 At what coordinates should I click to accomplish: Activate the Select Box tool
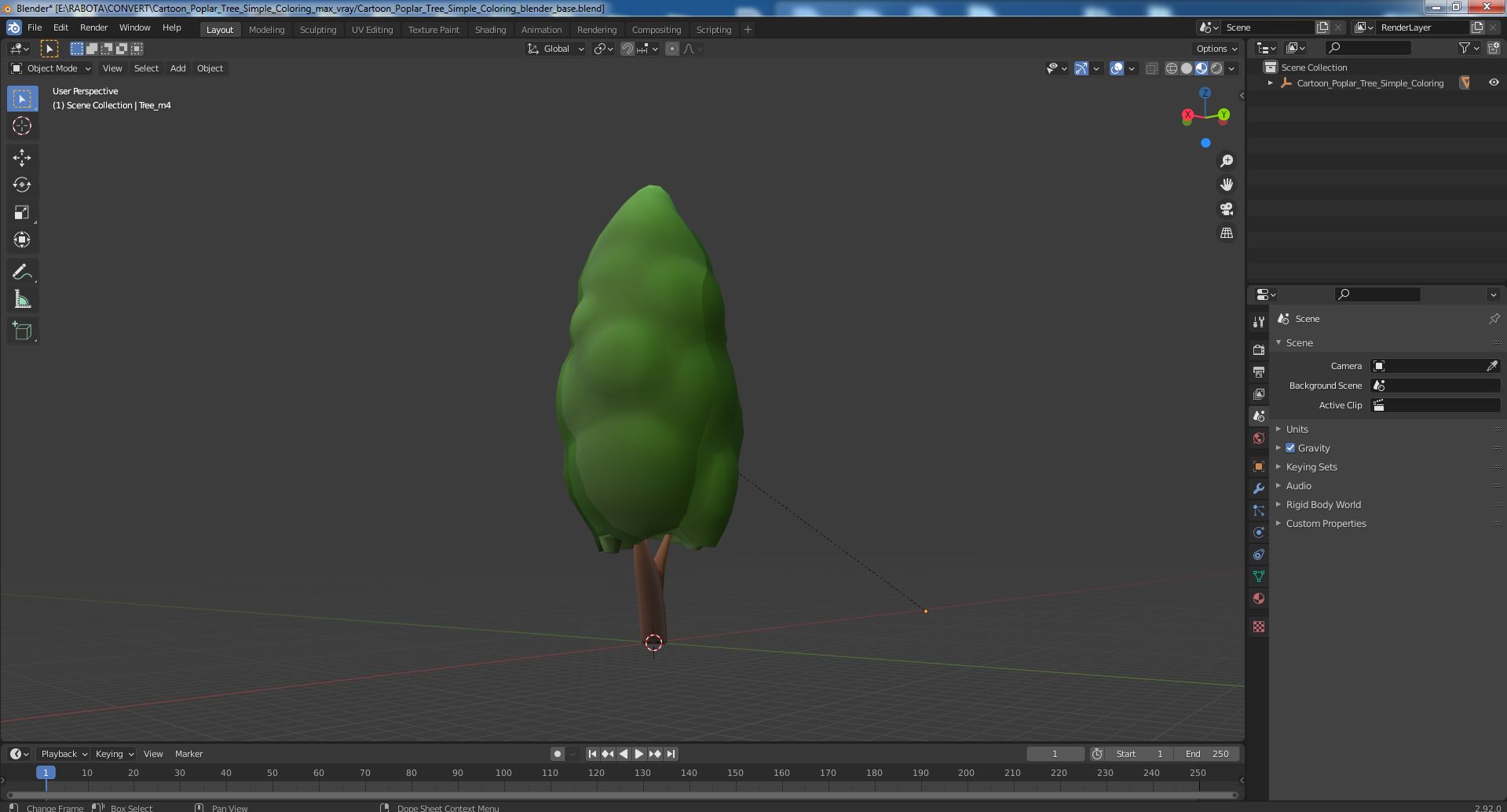click(x=22, y=99)
